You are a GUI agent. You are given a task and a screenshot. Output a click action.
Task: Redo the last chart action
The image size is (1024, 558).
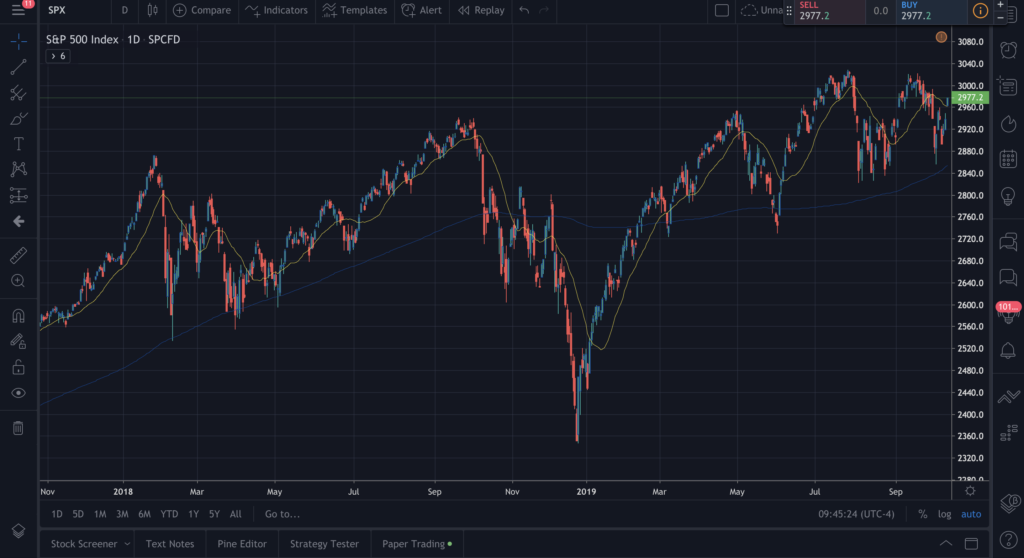(543, 10)
